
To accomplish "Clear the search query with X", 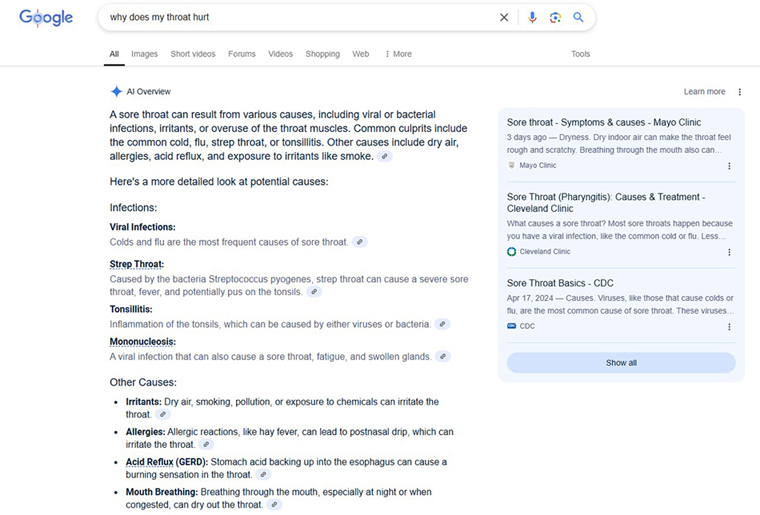I will pos(504,17).
